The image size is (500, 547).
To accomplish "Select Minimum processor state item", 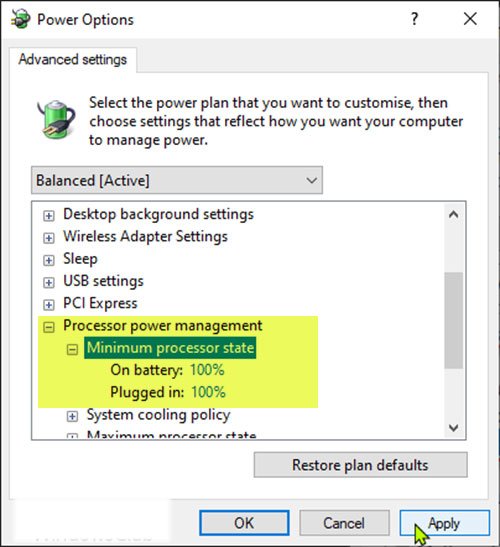I will click(170, 348).
